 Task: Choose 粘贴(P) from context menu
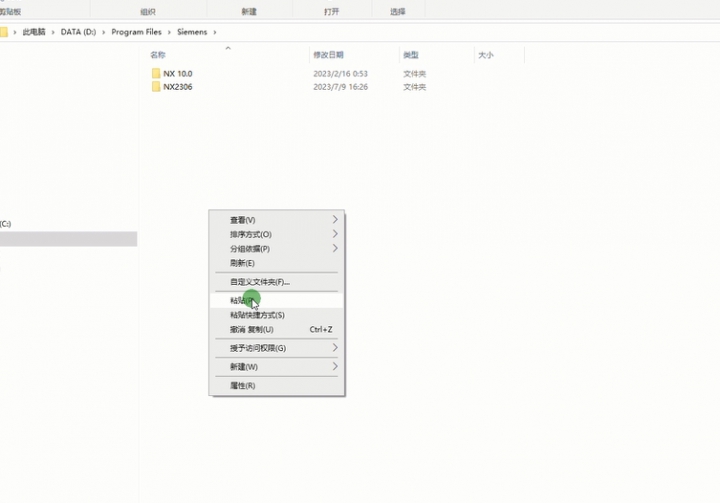point(276,300)
